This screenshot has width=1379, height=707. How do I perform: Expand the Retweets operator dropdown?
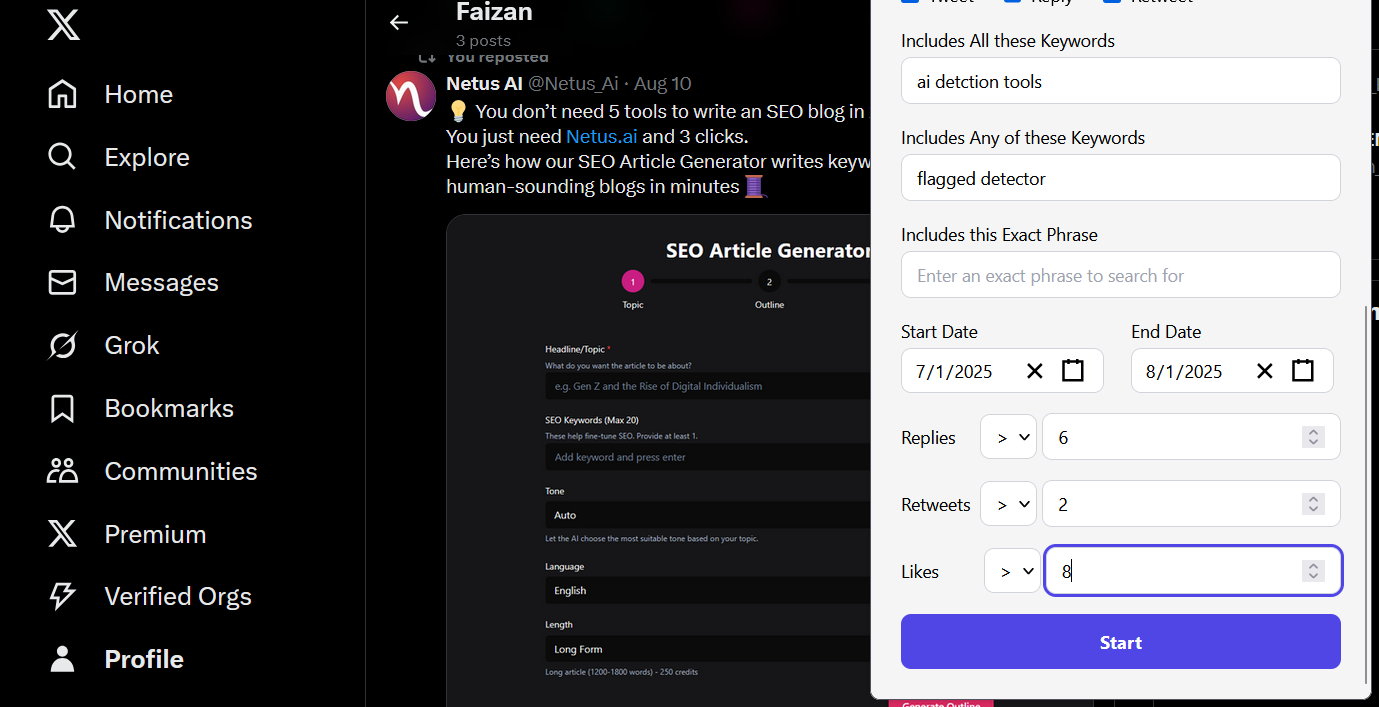point(1008,503)
